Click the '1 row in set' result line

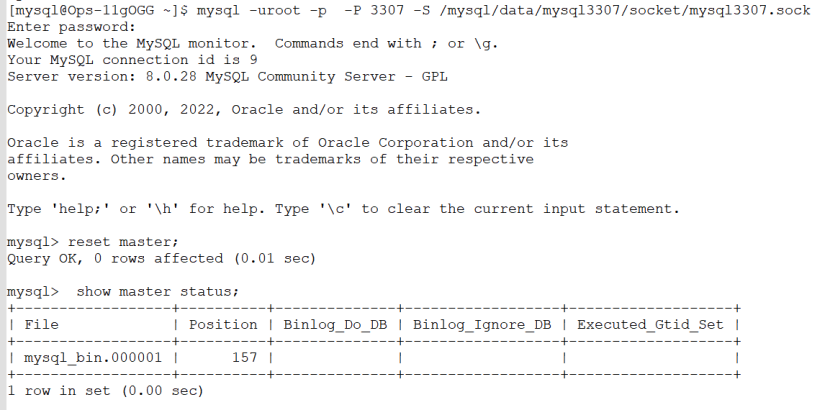(105, 391)
